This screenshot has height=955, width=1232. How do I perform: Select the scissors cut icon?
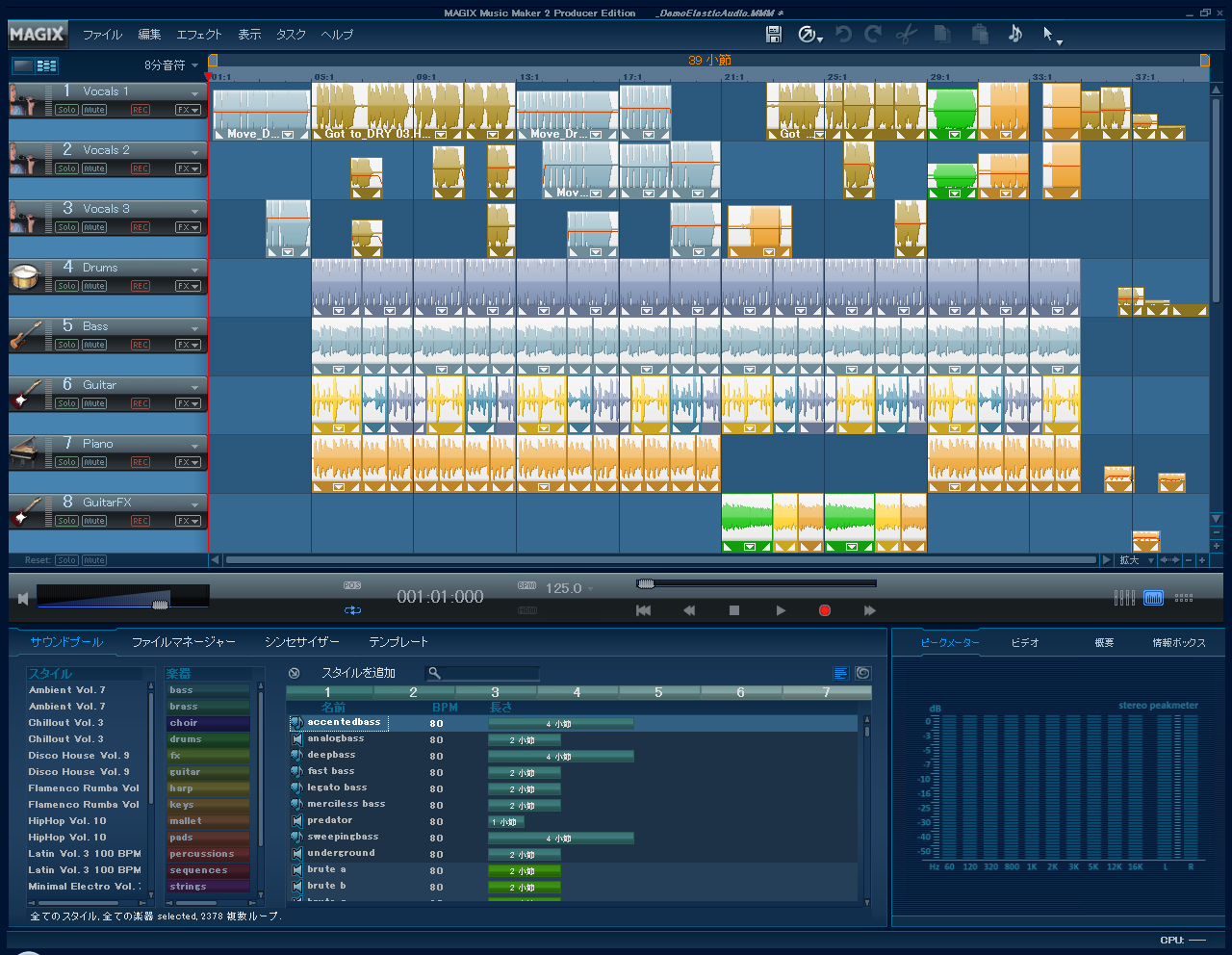click(x=906, y=34)
